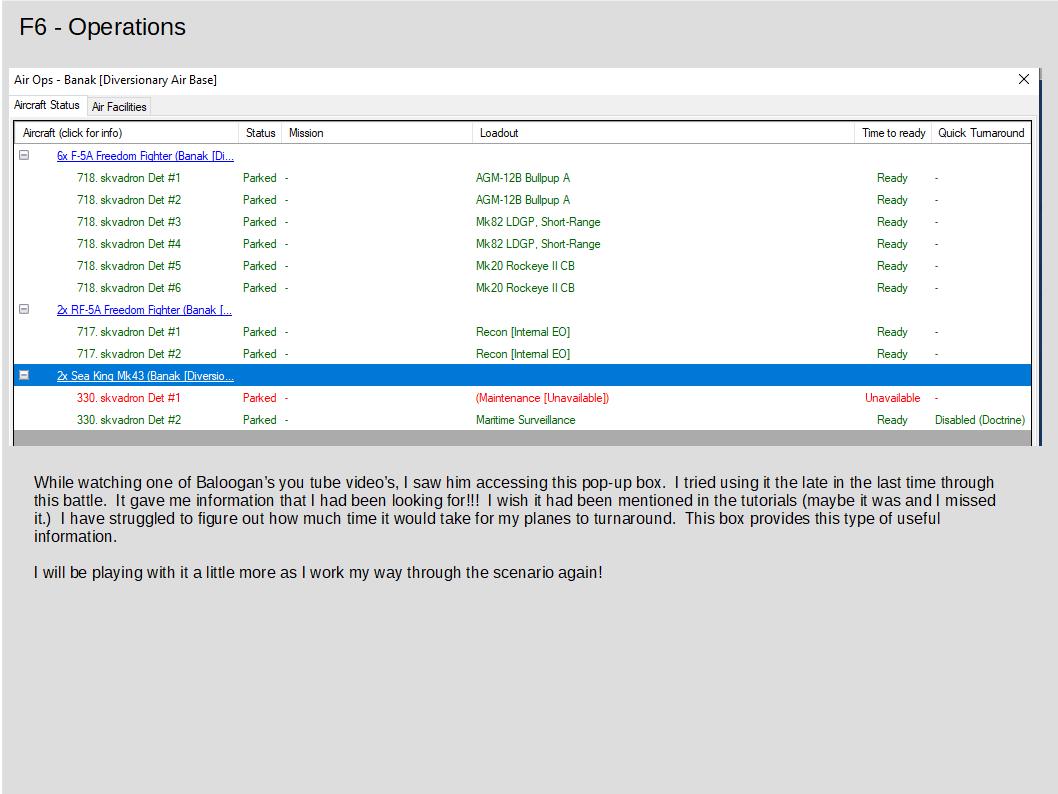Select 718. skvadron Det #3 row
Image resolution: width=1058 pixels, height=794 pixels.
522,222
